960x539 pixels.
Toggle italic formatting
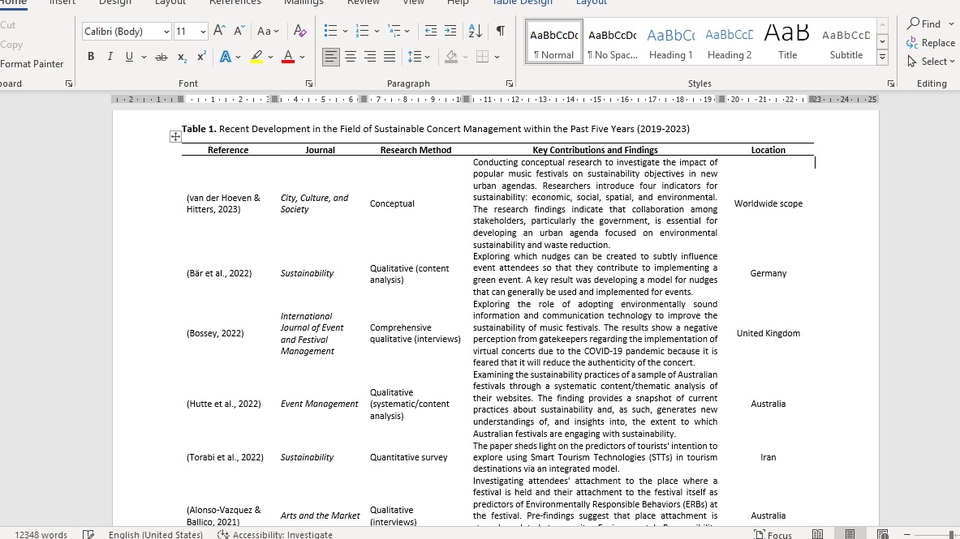pyautogui.click(x=110, y=57)
